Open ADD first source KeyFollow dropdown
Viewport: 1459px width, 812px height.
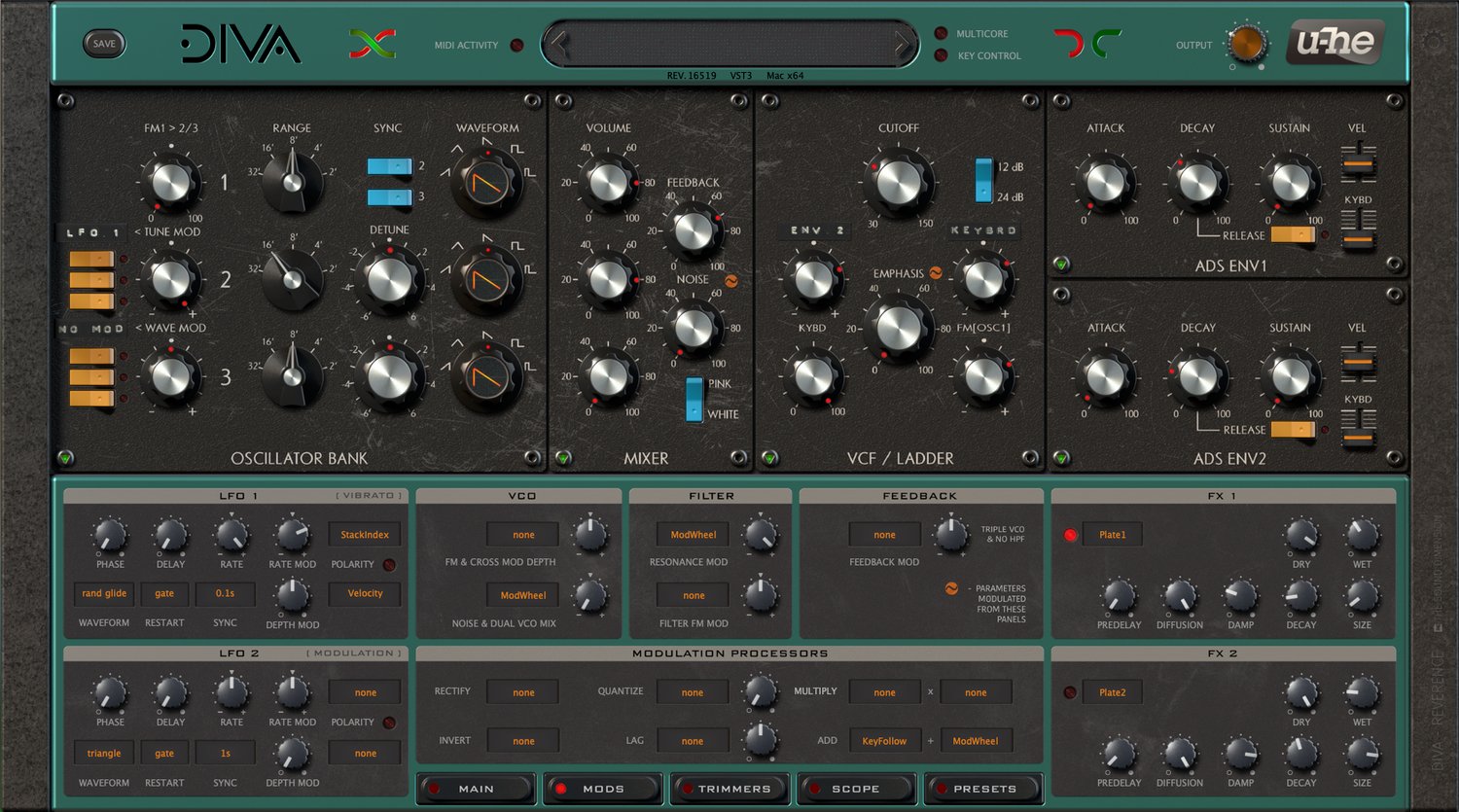884,741
